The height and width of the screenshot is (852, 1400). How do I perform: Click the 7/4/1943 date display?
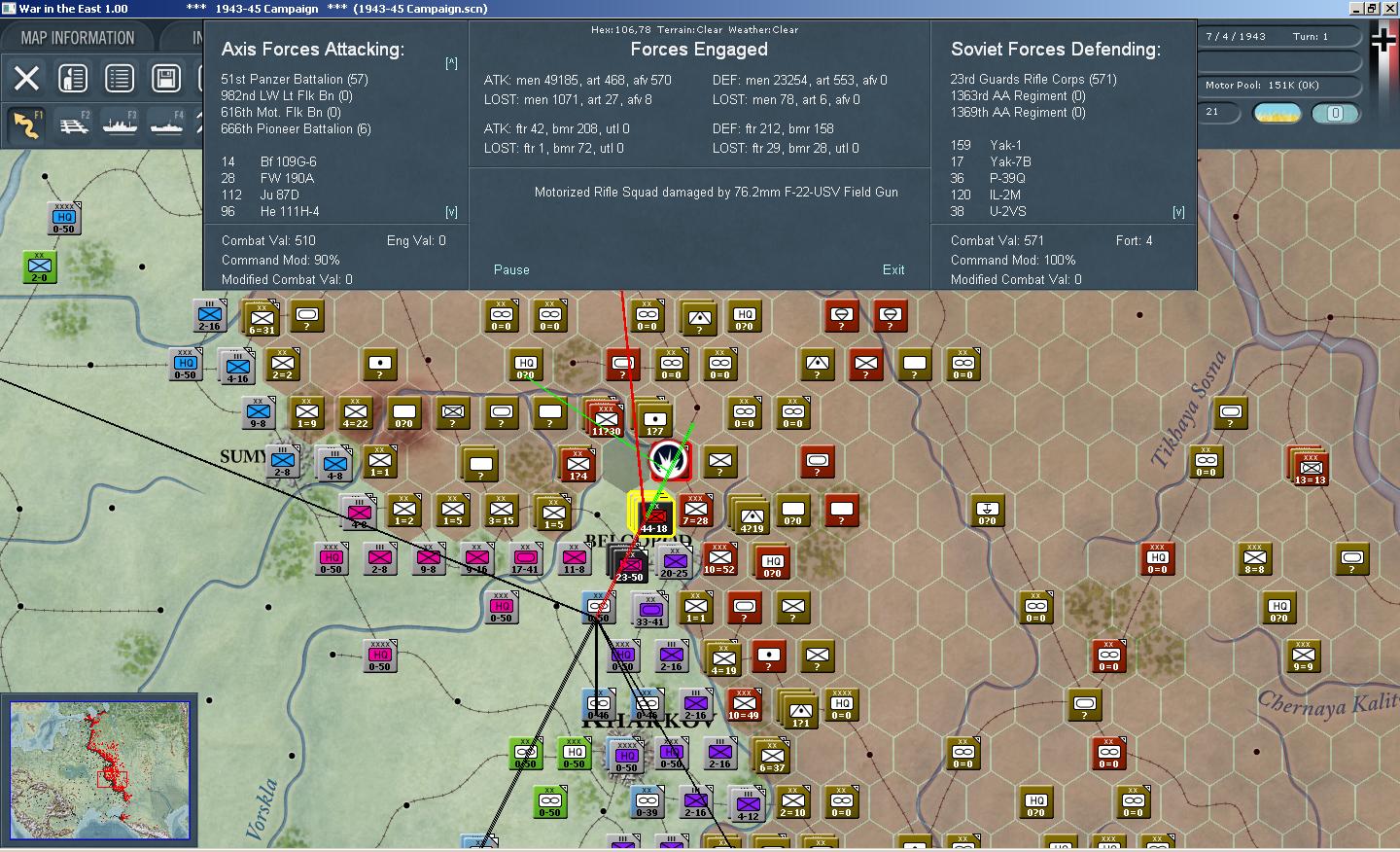coord(1236,36)
